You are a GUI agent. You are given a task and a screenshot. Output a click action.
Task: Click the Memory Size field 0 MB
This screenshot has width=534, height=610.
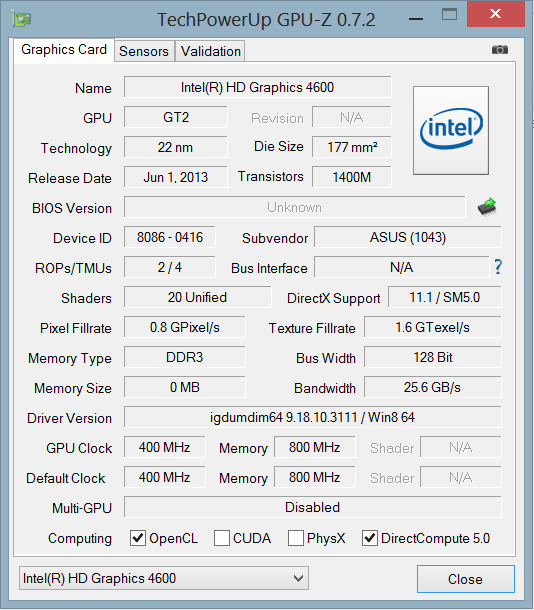tap(184, 387)
